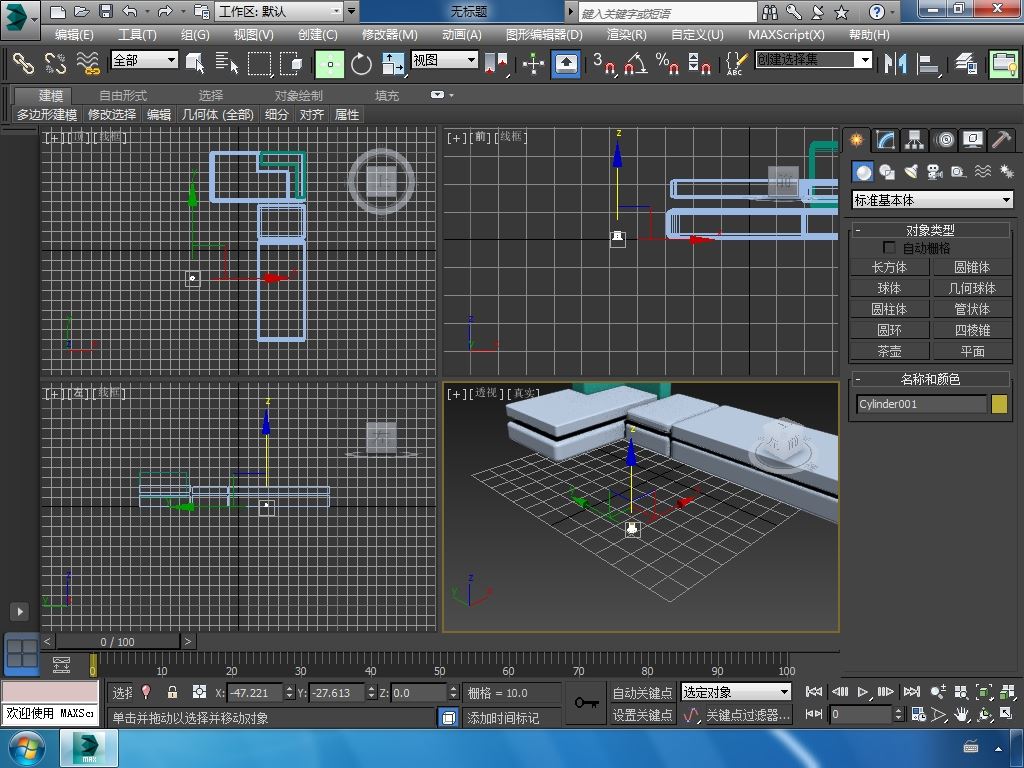
Task: Click the 圆柱体 cylinder button
Action: click(889, 309)
